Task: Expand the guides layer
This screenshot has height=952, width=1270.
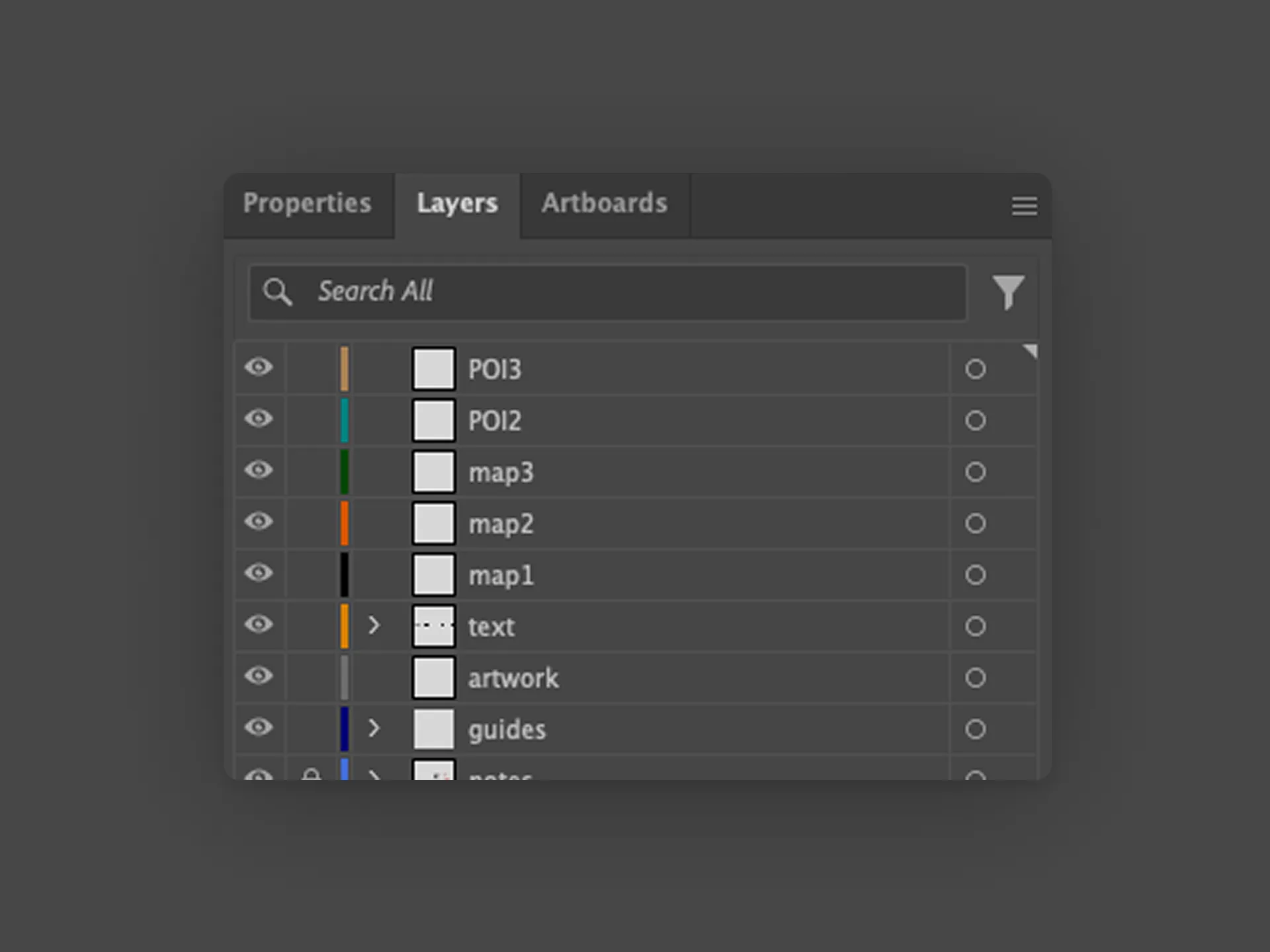Action: click(375, 729)
